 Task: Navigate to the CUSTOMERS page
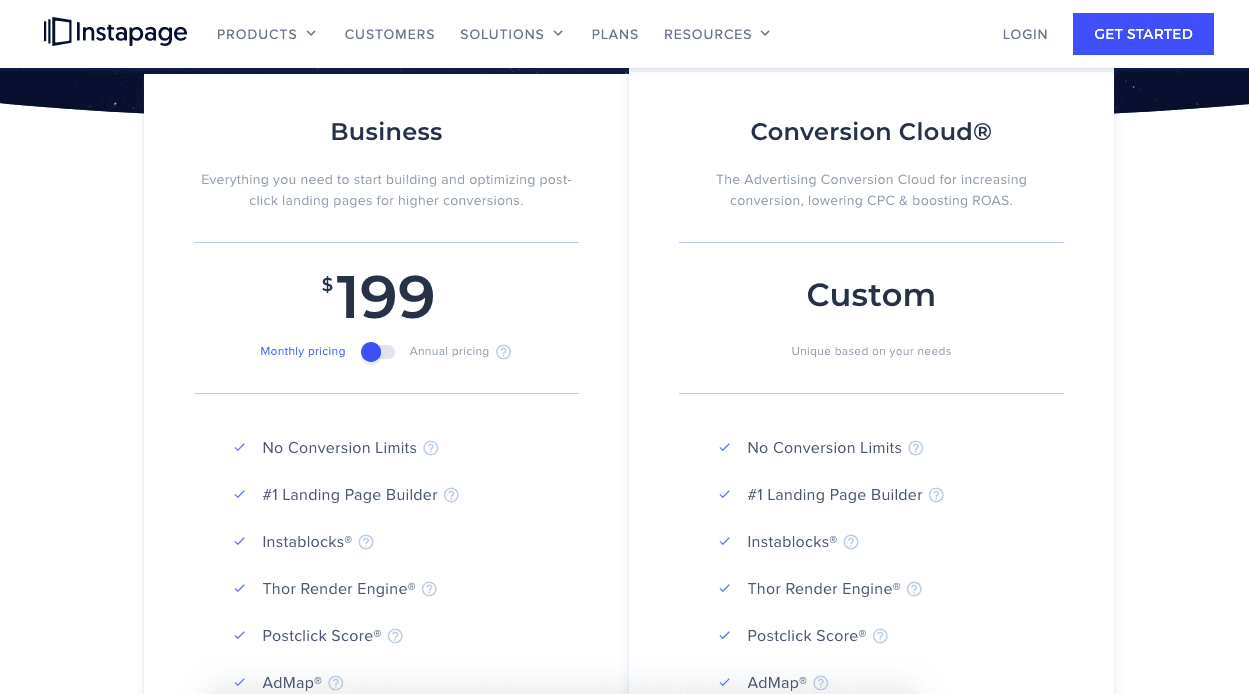(x=389, y=34)
